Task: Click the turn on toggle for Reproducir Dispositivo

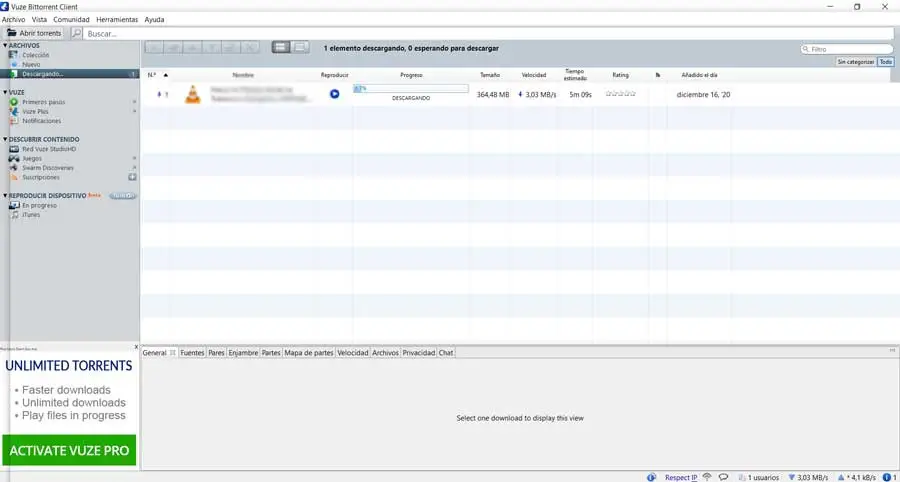Action: pyautogui.click(x=123, y=196)
